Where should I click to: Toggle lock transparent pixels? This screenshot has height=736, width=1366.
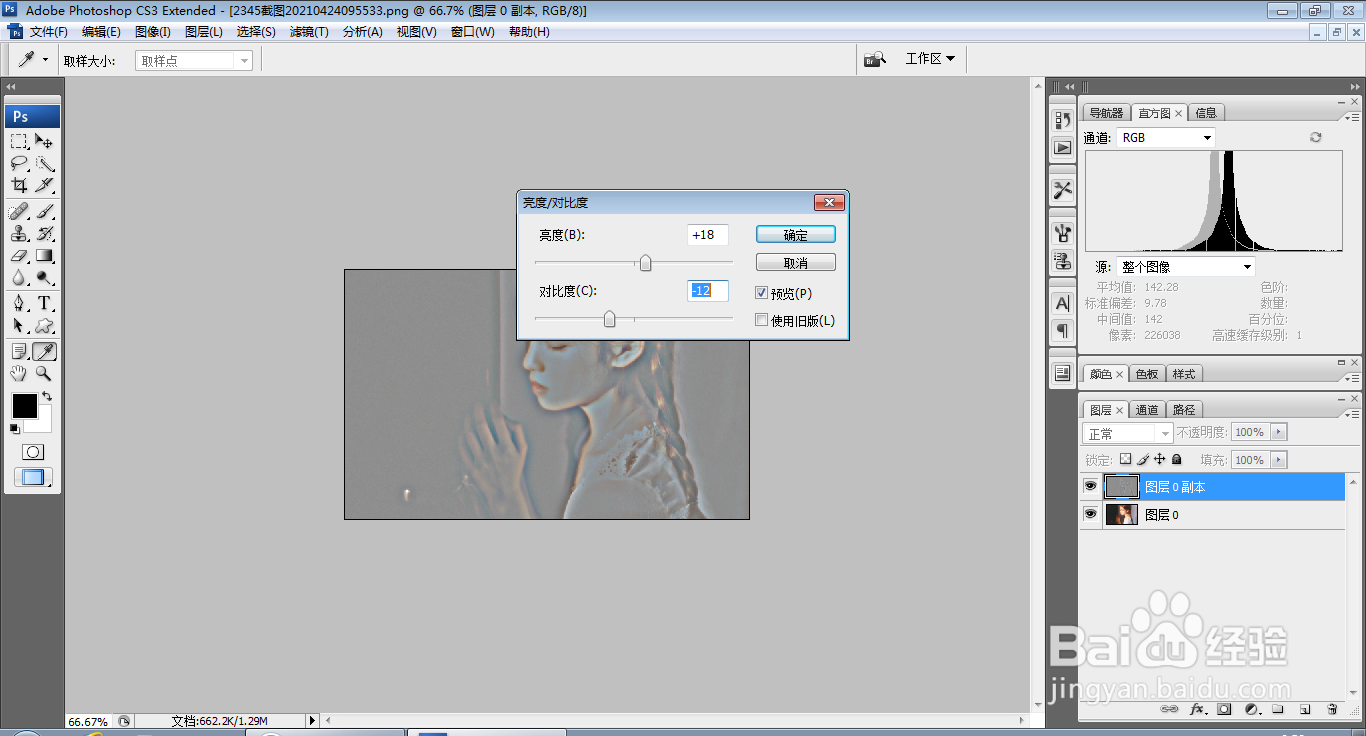coord(1125,459)
